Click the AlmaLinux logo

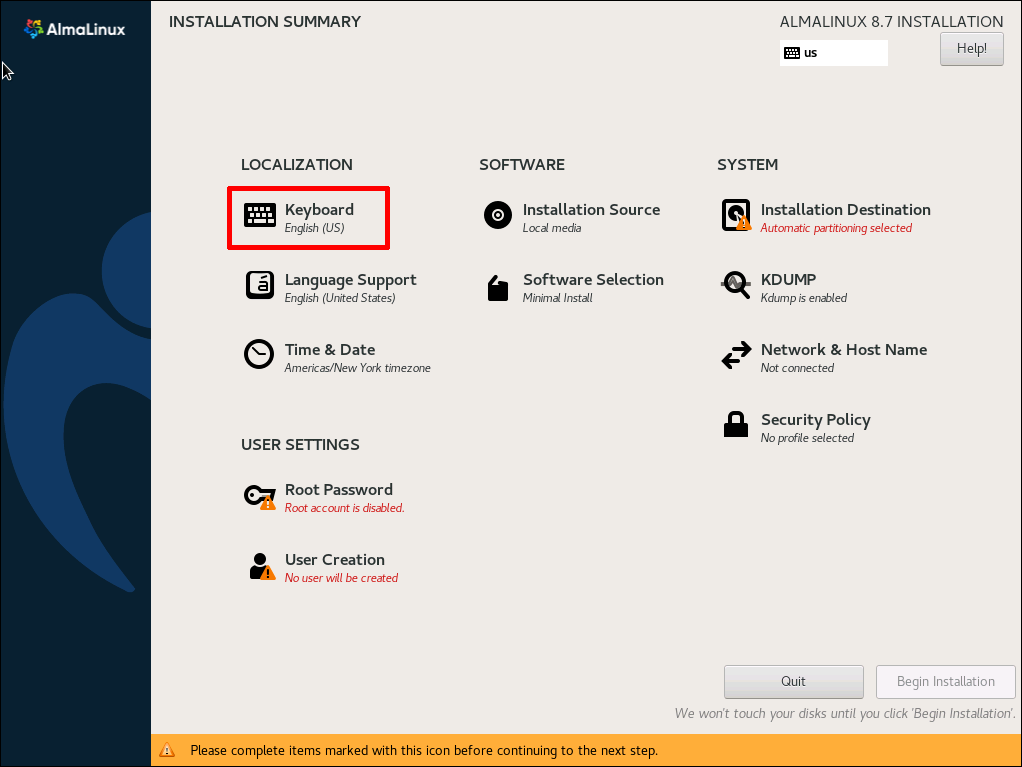click(x=74, y=29)
